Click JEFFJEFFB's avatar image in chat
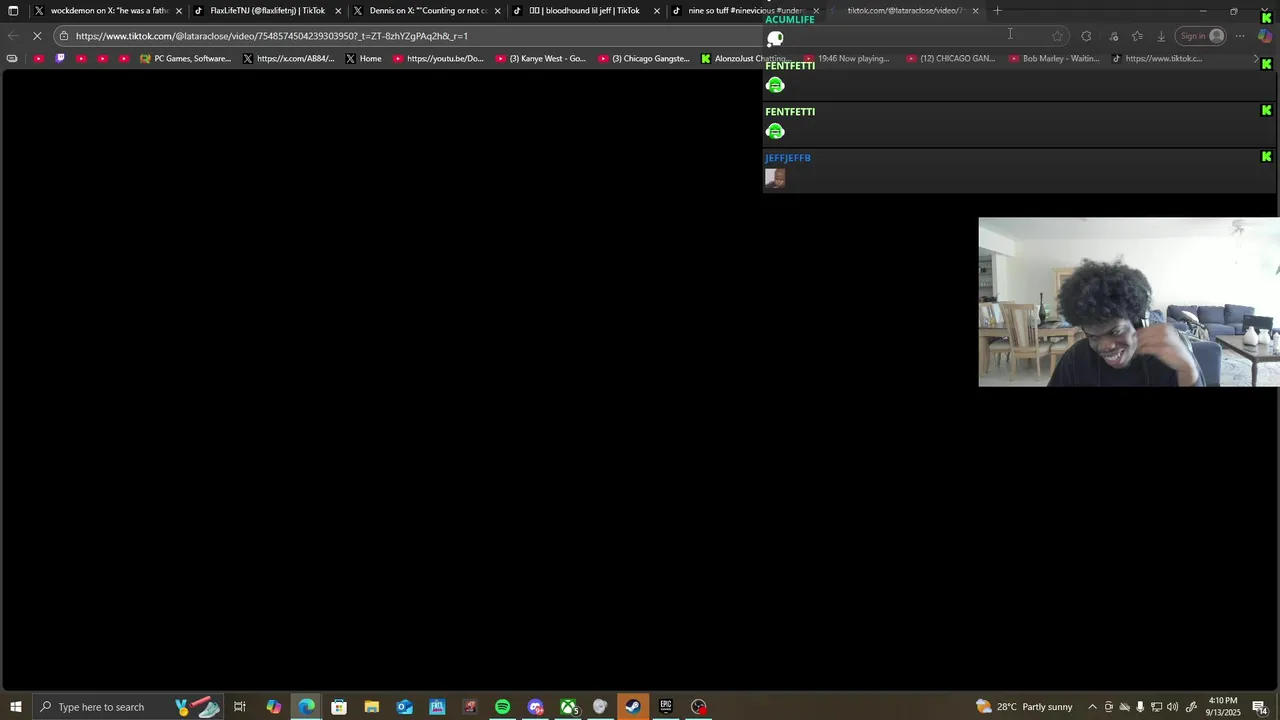This screenshot has width=1280, height=720. click(775, 178)
